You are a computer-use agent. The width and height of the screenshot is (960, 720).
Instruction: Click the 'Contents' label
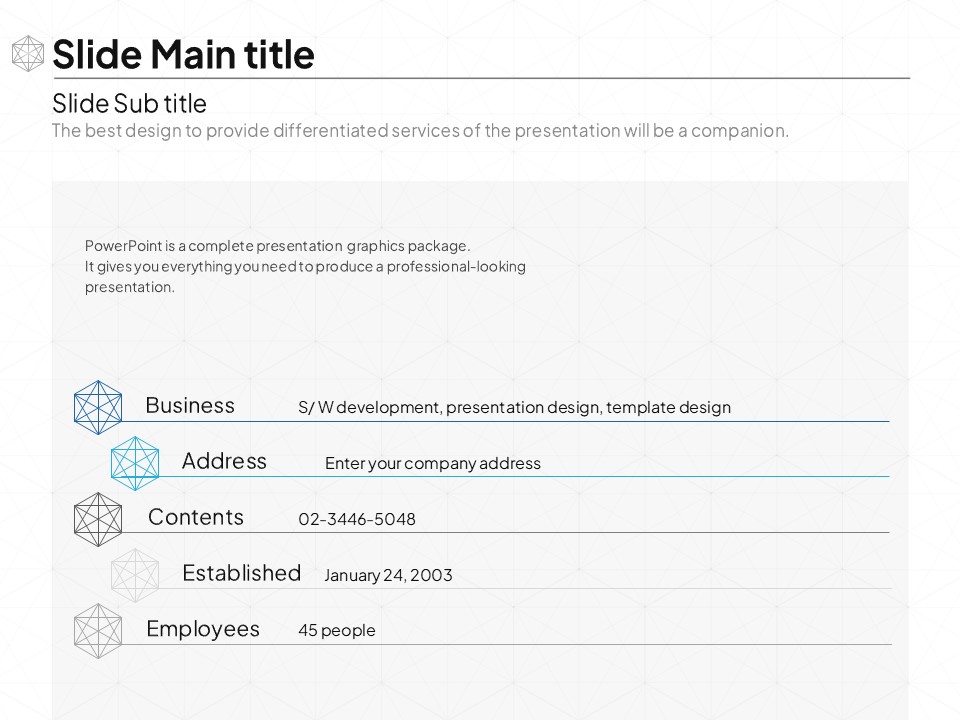[196, 517]
